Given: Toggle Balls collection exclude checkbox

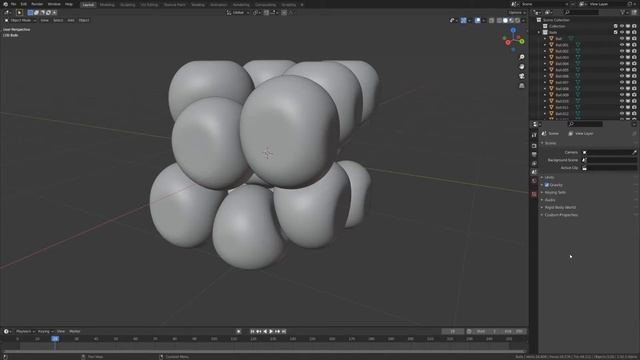Looking at the screenshot, I should [616, 32].
